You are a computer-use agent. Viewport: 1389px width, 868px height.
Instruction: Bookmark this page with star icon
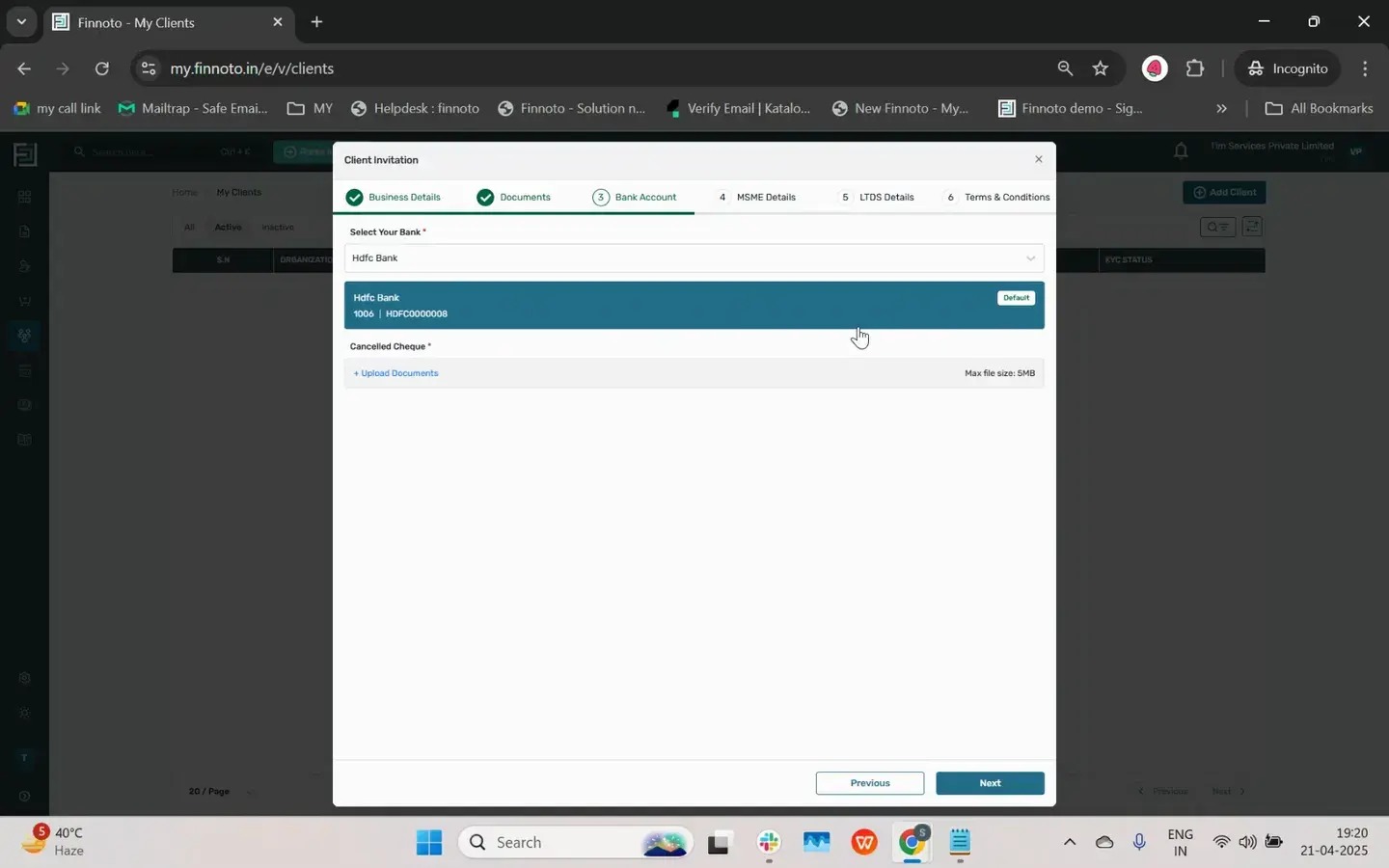tap(1101, 68)
